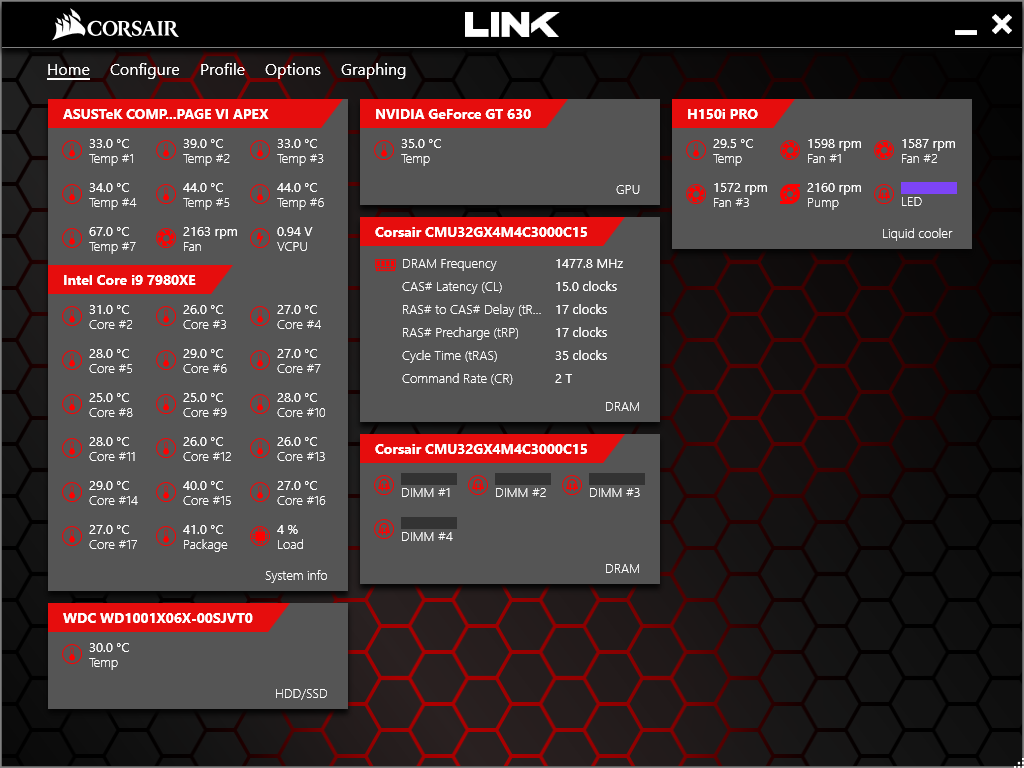Click the Core #5 label
The width and height of the screenshot is (1024, 768).
pyautogui.click(x=111, y=369)
